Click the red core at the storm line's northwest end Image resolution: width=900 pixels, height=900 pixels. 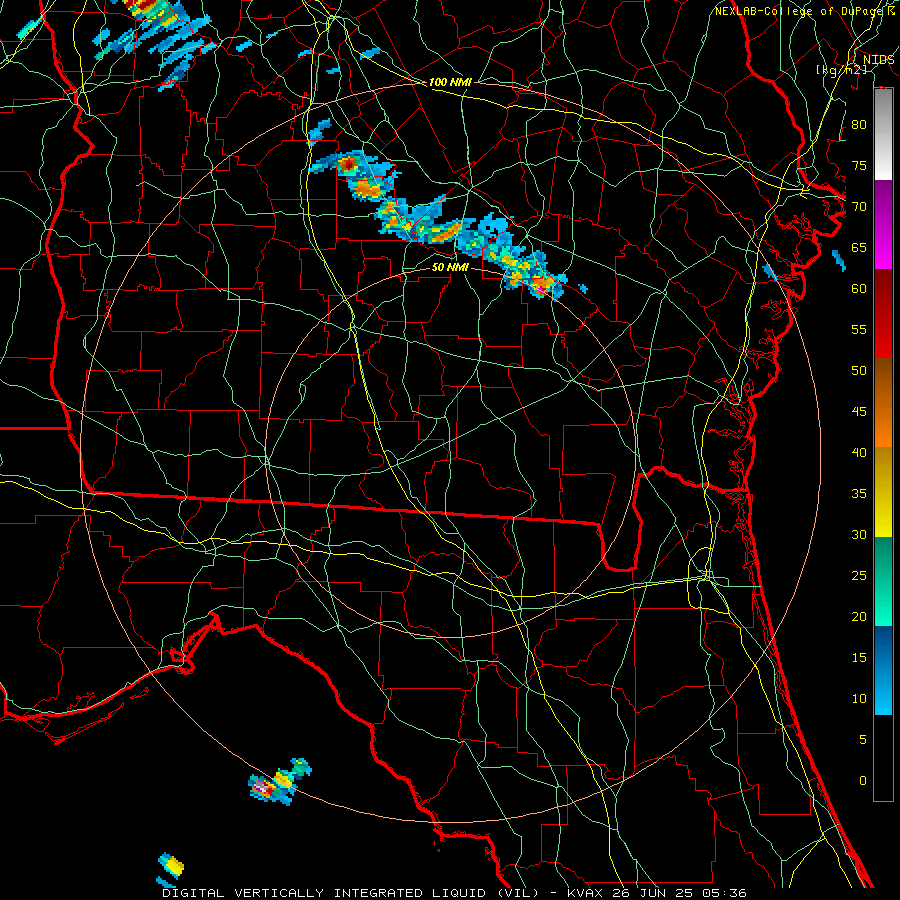348,165
